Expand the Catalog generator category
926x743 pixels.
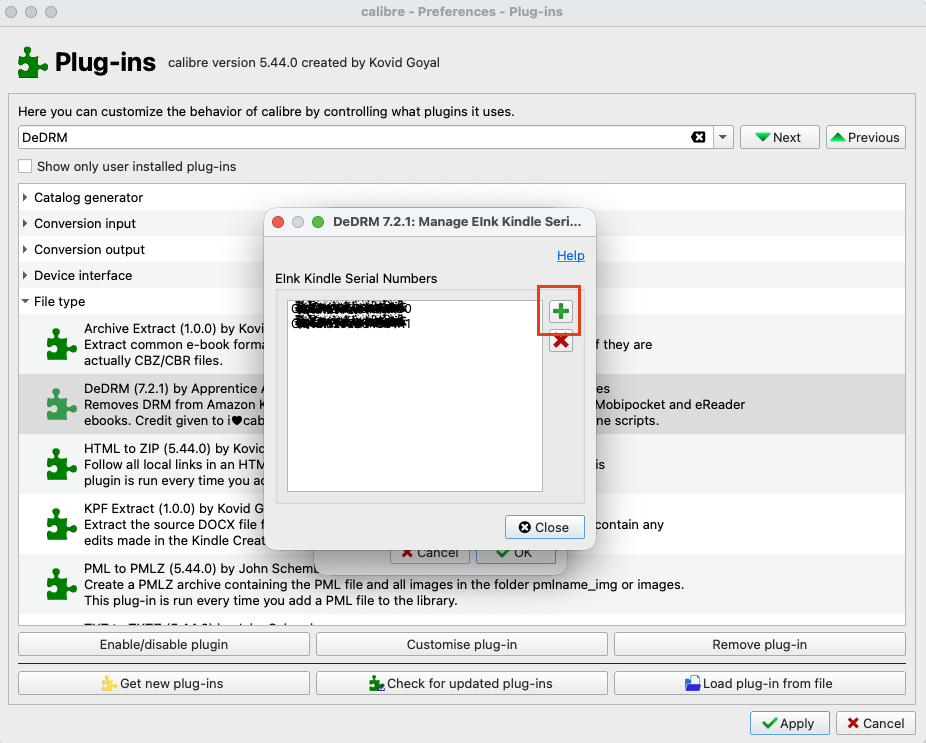coord(25,198)
